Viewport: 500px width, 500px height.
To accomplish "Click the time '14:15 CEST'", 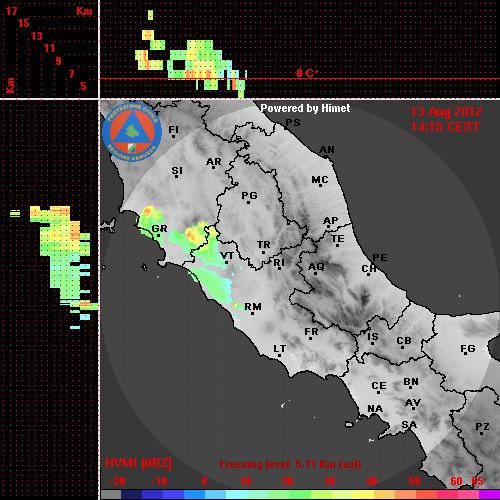I will tap(445, 127).
